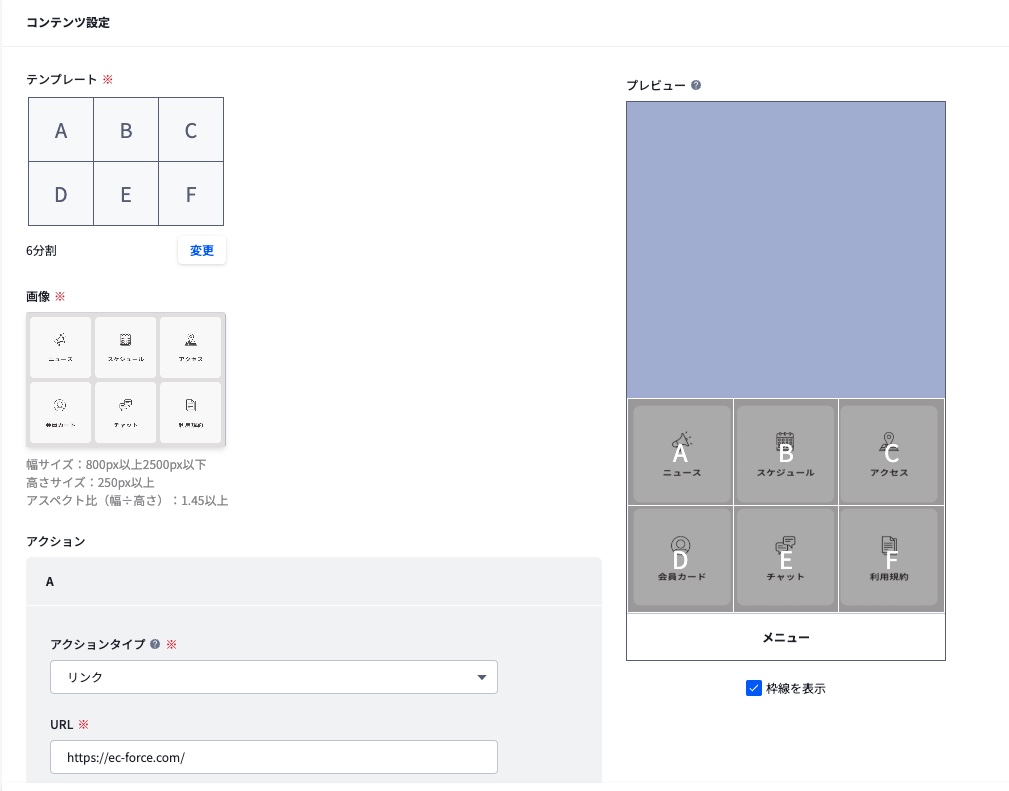Click the メニュー bar at preview bottom

(x=785, y=637)
